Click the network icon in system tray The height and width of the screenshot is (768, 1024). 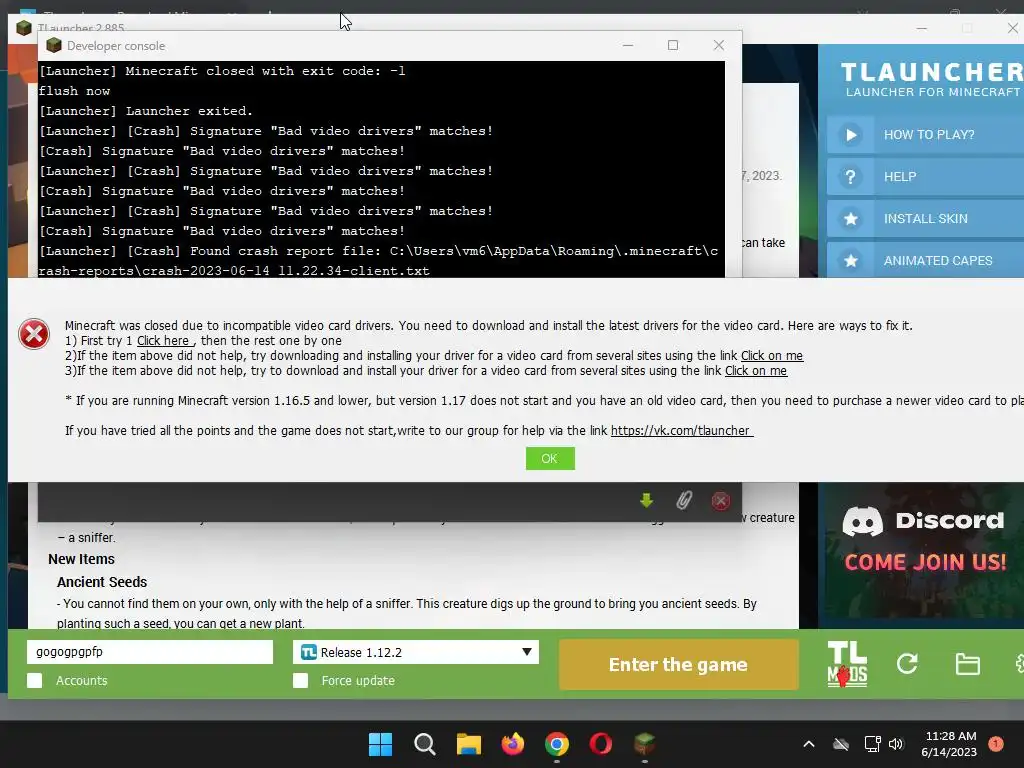[x=872, y=744]
